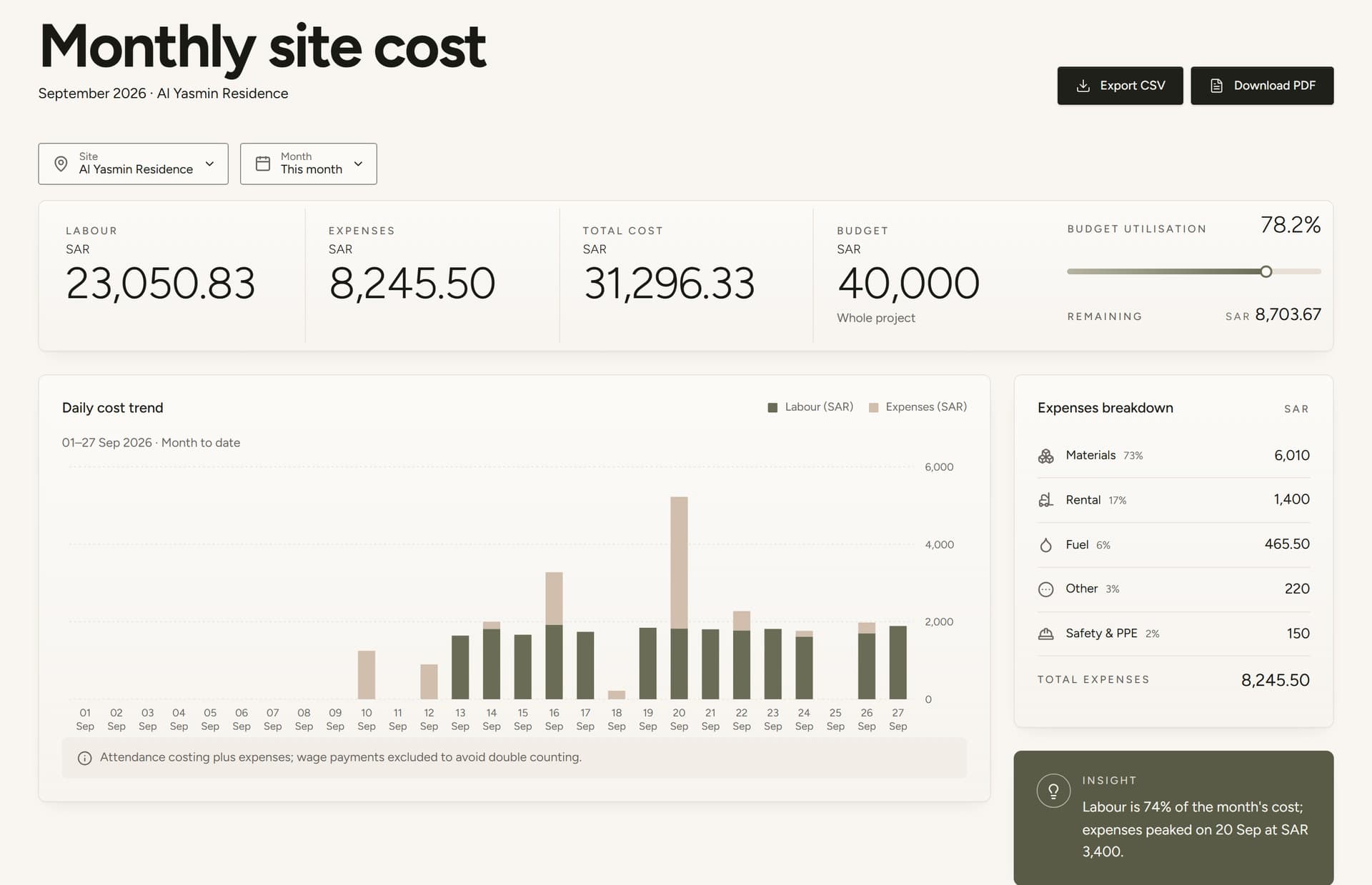Click the Budget figure 40,000

[908, 284]
